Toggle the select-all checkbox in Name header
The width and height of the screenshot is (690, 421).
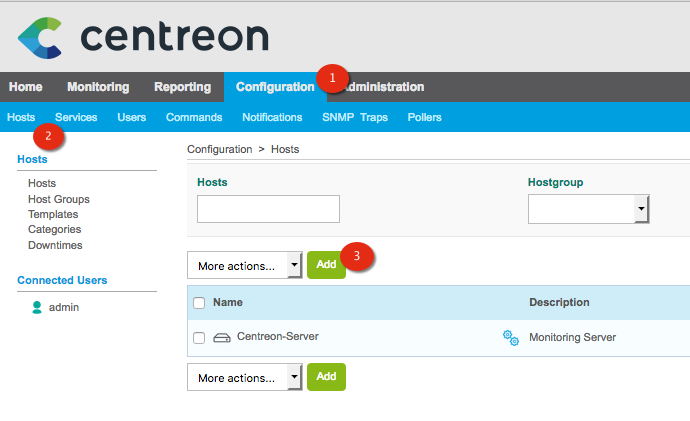[199, 302]
